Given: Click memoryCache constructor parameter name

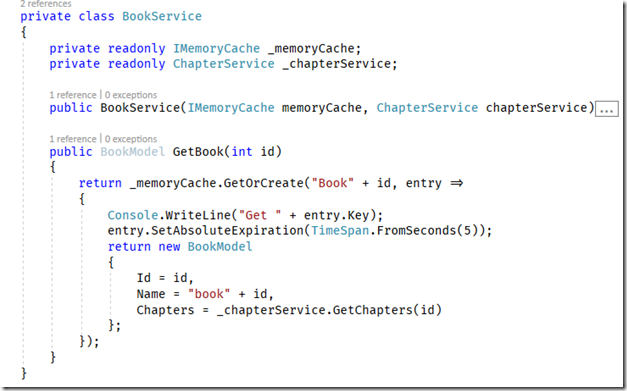Looking at the screenshot, I should click(x=321, y=108).
